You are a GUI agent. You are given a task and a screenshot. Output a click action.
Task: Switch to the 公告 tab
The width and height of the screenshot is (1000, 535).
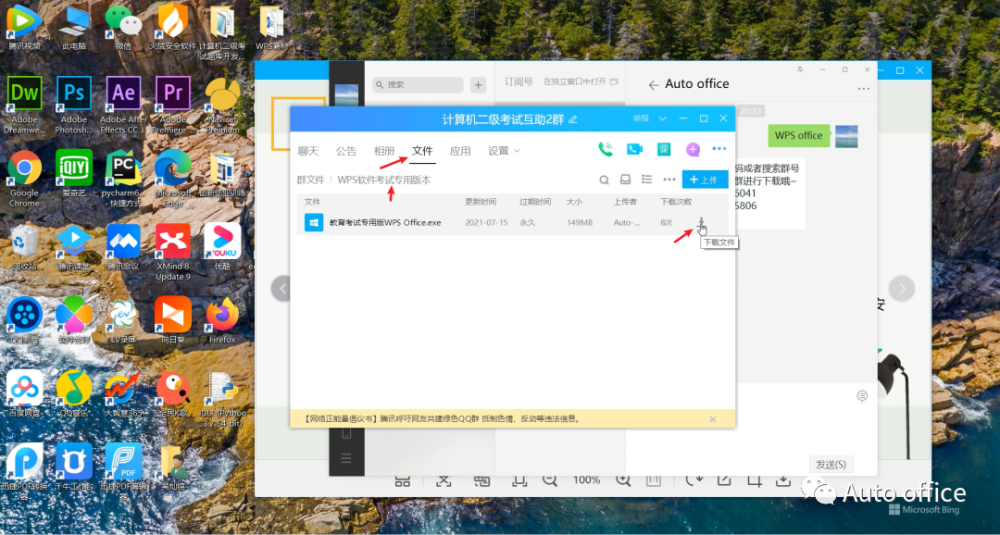(346, 151)
